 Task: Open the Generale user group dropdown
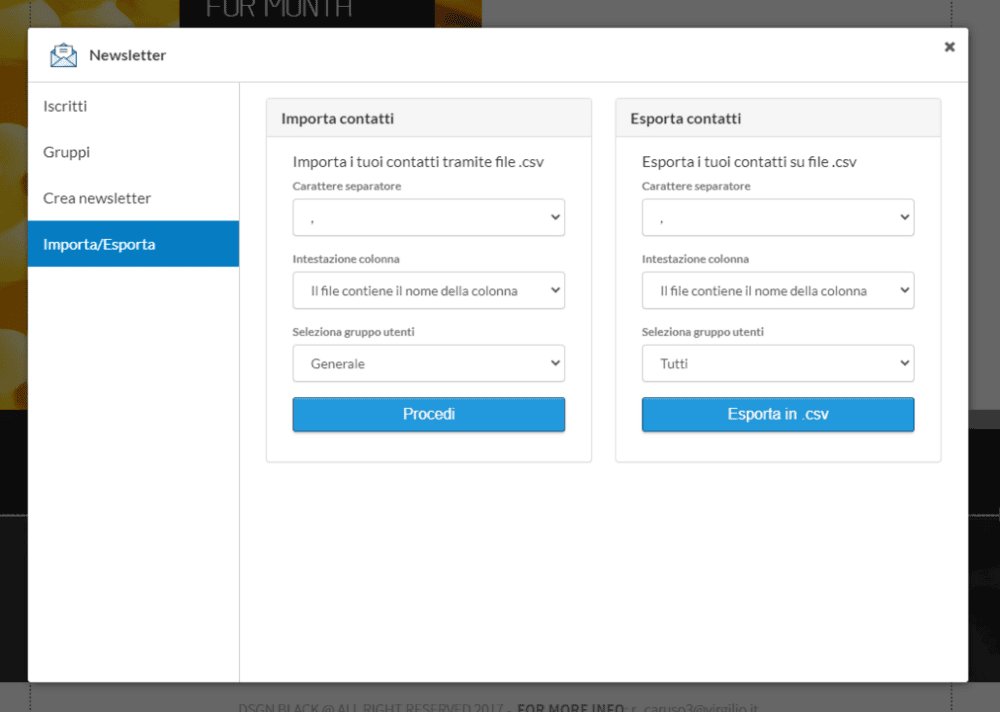428,364
